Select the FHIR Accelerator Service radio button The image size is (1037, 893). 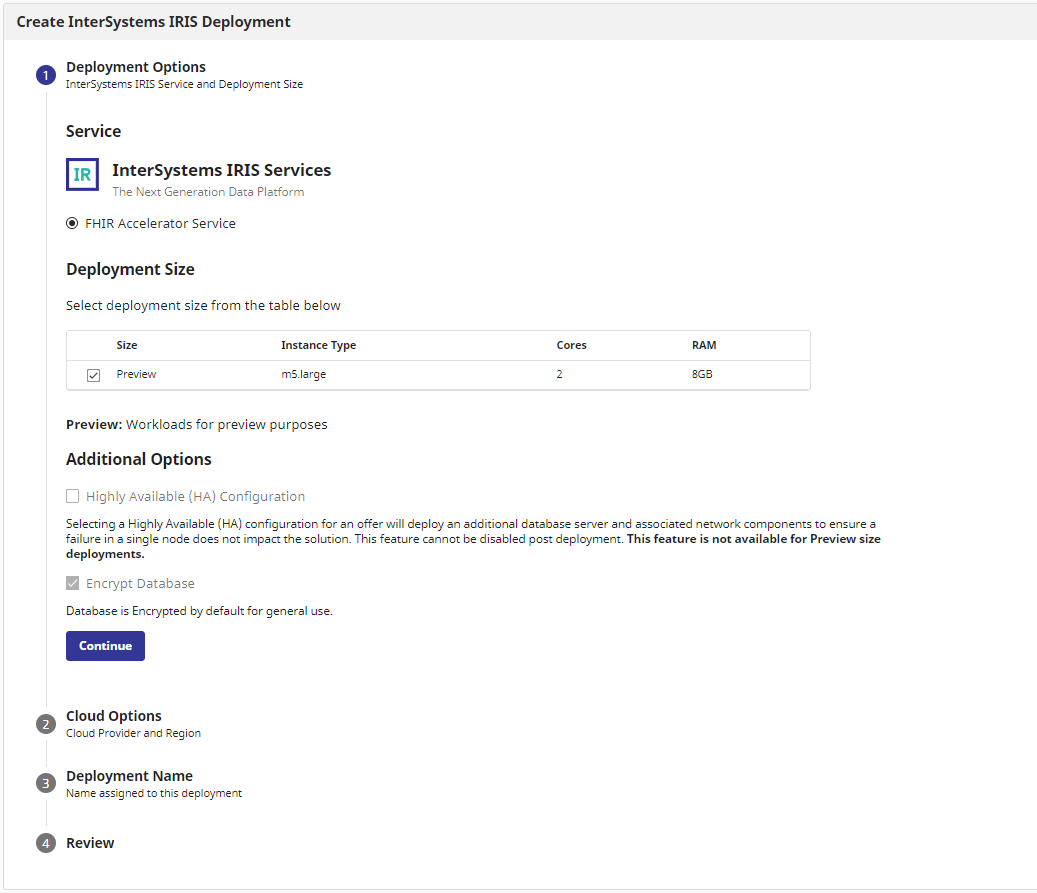[x=72, y=224]
